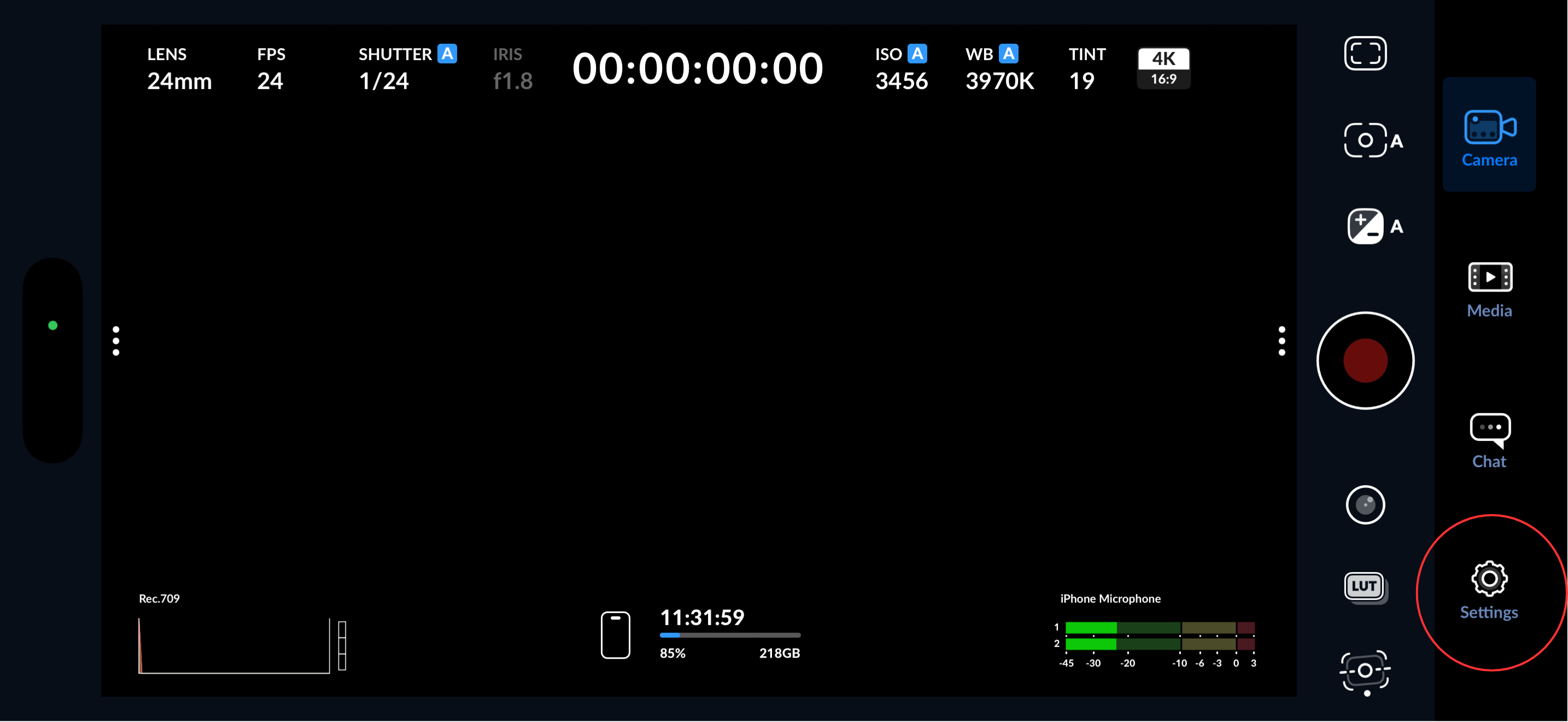The height and width of the screenshot is (722, 1568).
Task: Tap the auto focus camera icon
Action: tap(1365, 141)
